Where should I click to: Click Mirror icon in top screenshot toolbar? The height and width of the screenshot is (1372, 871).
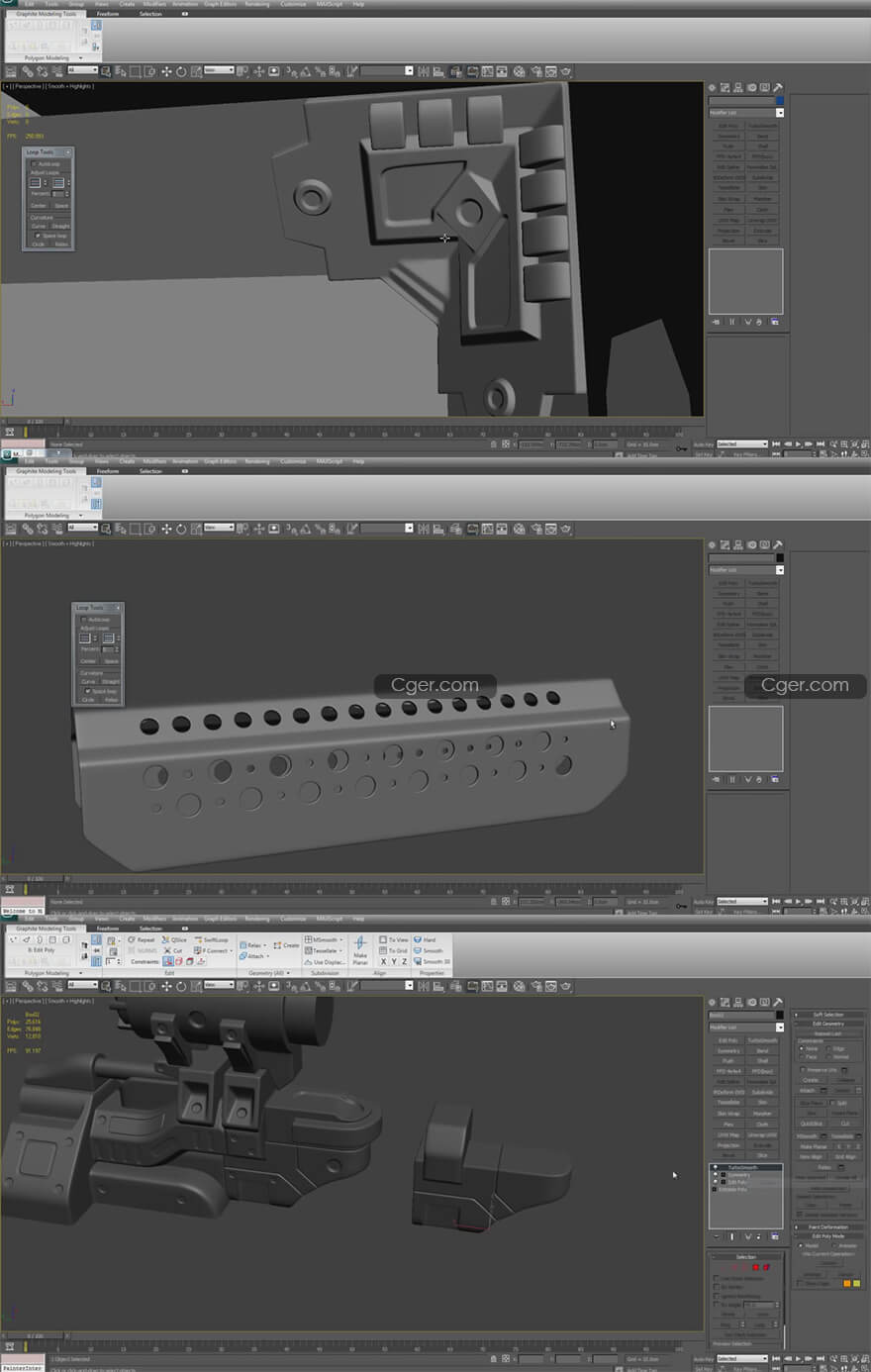coord(425,71)
